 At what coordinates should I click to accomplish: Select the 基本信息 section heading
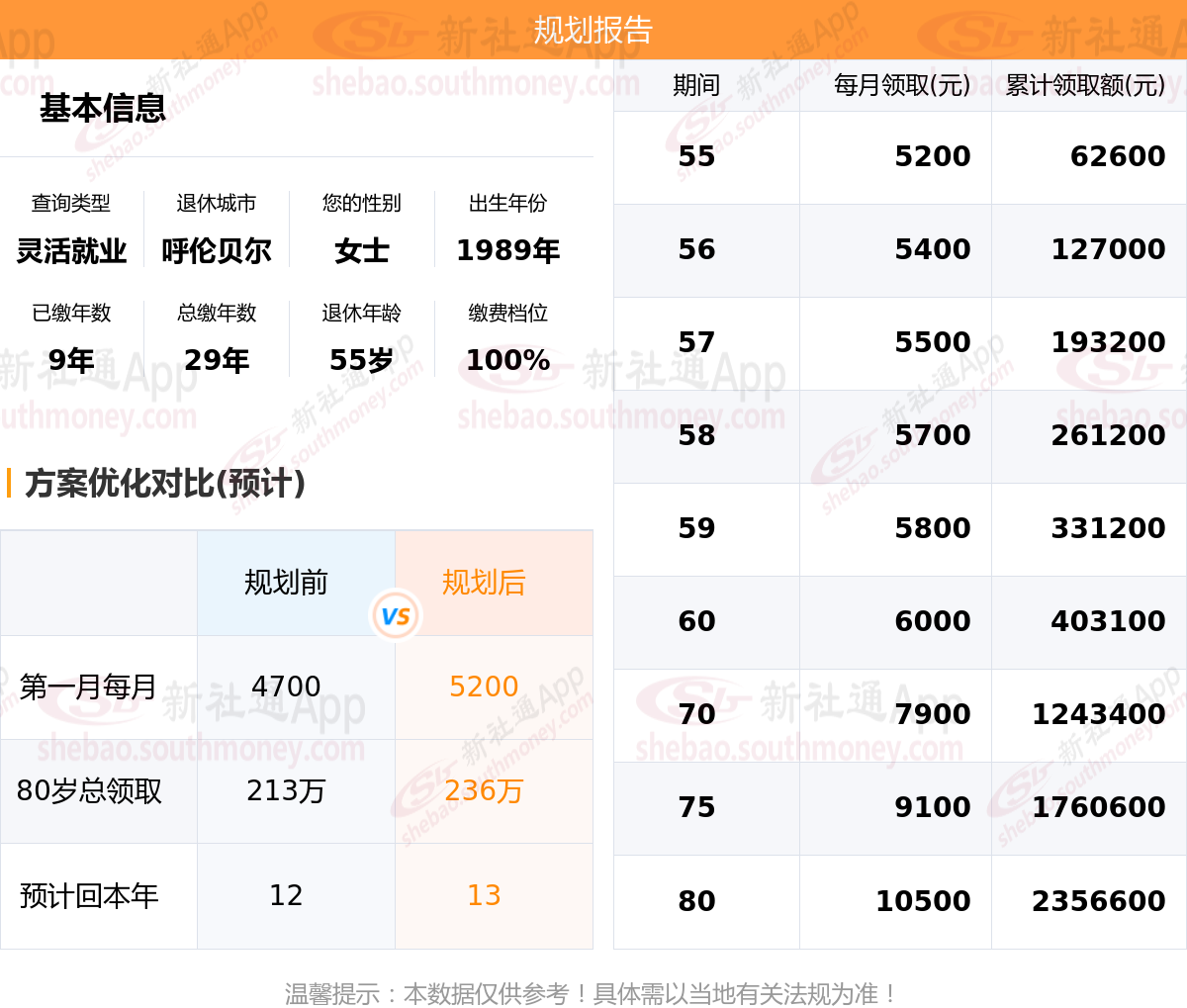(103, 108)
